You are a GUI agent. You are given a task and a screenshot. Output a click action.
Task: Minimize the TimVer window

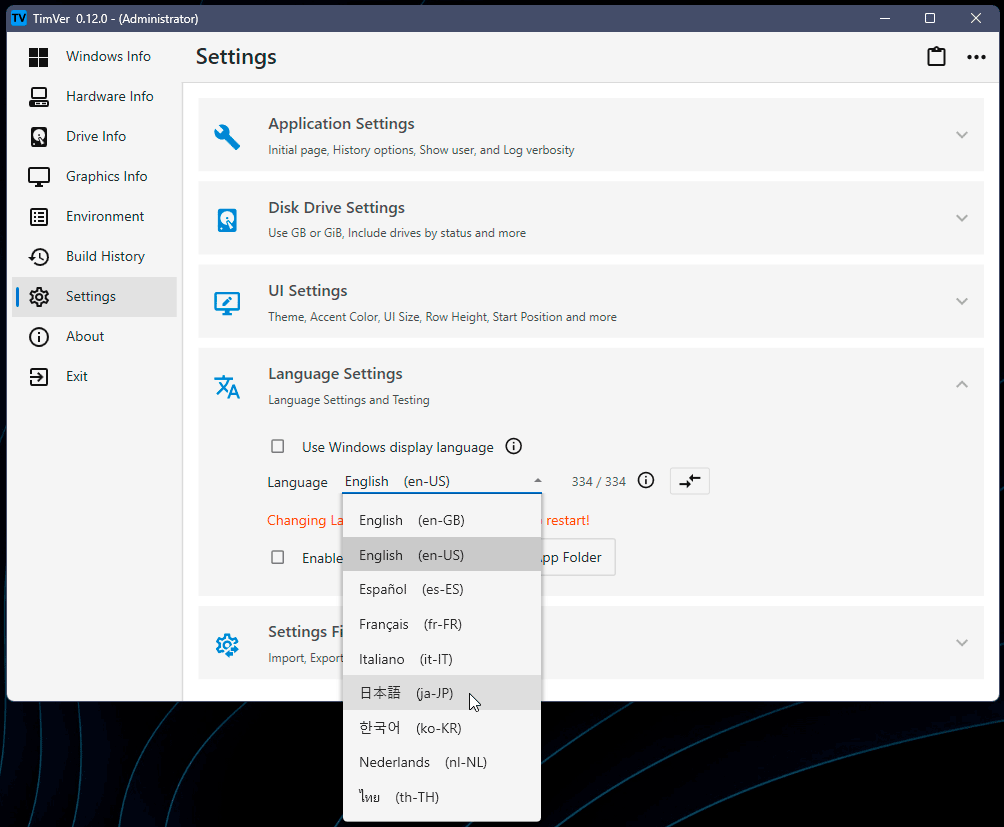click(x=885, y=18)
